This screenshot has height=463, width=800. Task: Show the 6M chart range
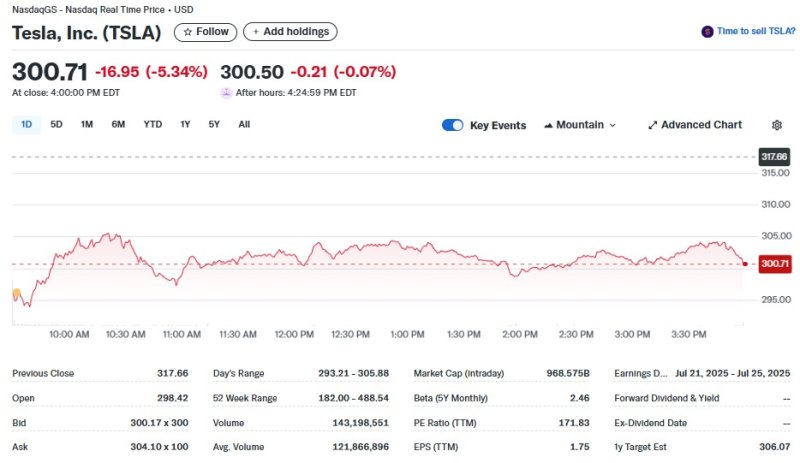(x=118, y=125)
